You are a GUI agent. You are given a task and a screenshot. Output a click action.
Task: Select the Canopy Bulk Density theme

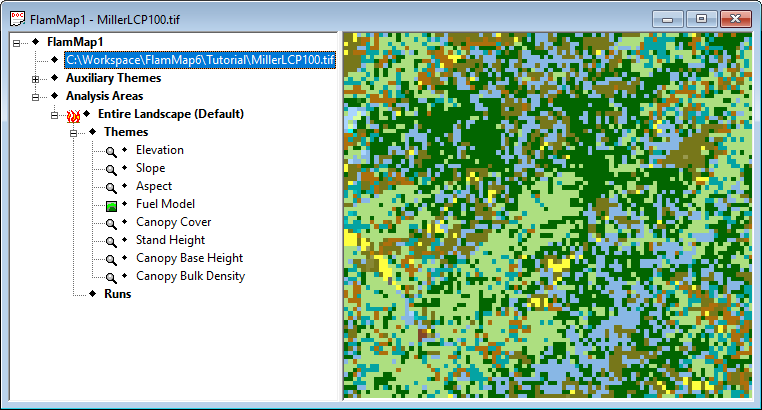(190, 276)
